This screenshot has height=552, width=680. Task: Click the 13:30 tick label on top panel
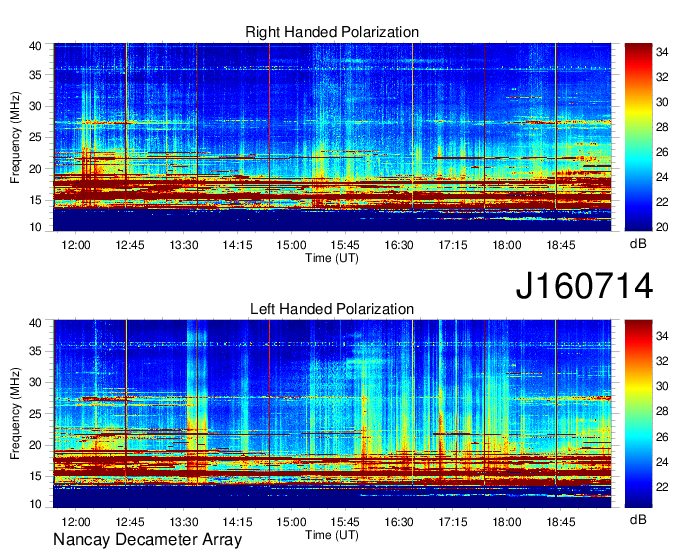click(184, 245)
